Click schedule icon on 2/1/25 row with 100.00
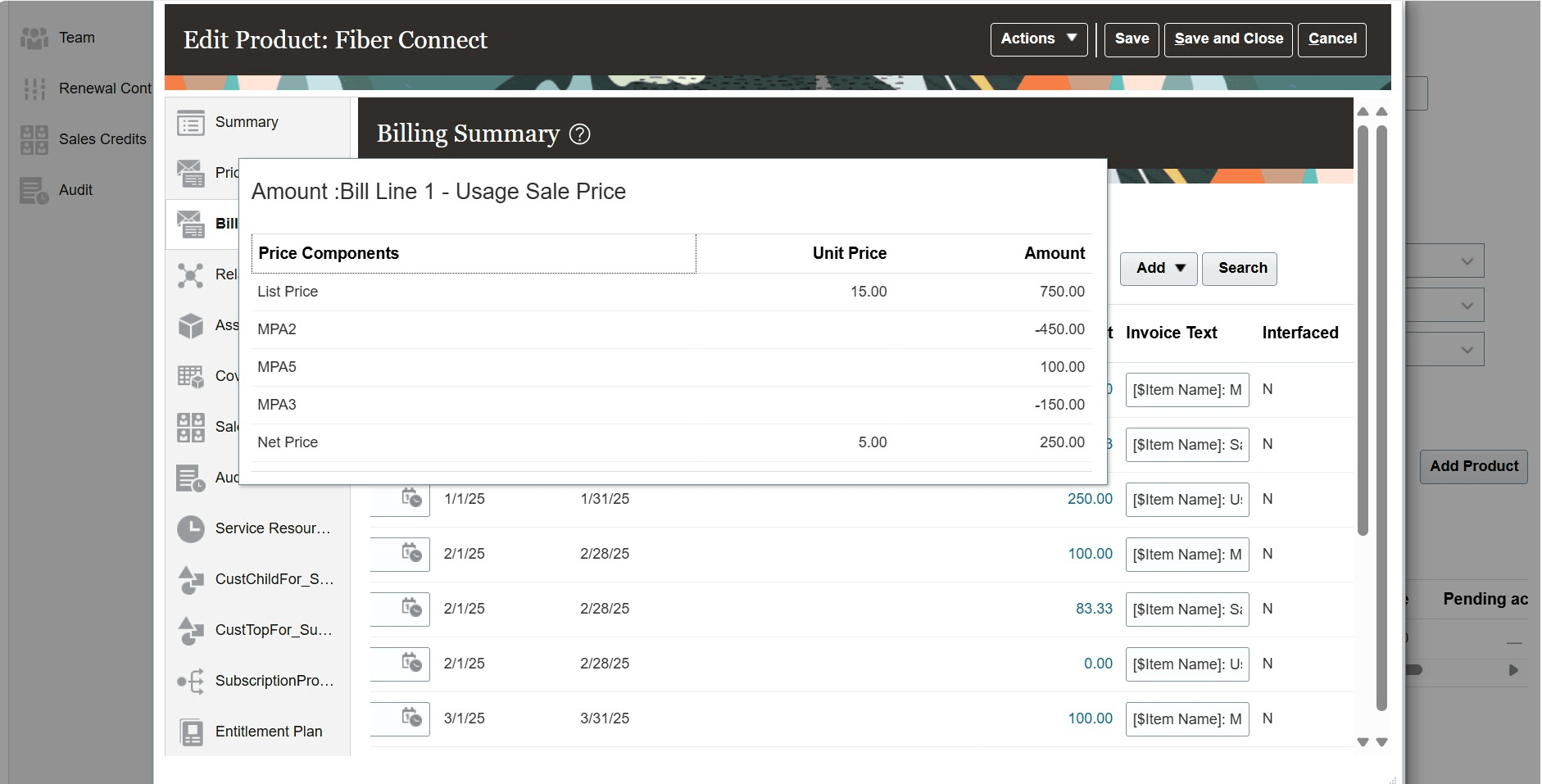Image resolution: width=1542 pixels, height=784 pixels. coord(411,553)
